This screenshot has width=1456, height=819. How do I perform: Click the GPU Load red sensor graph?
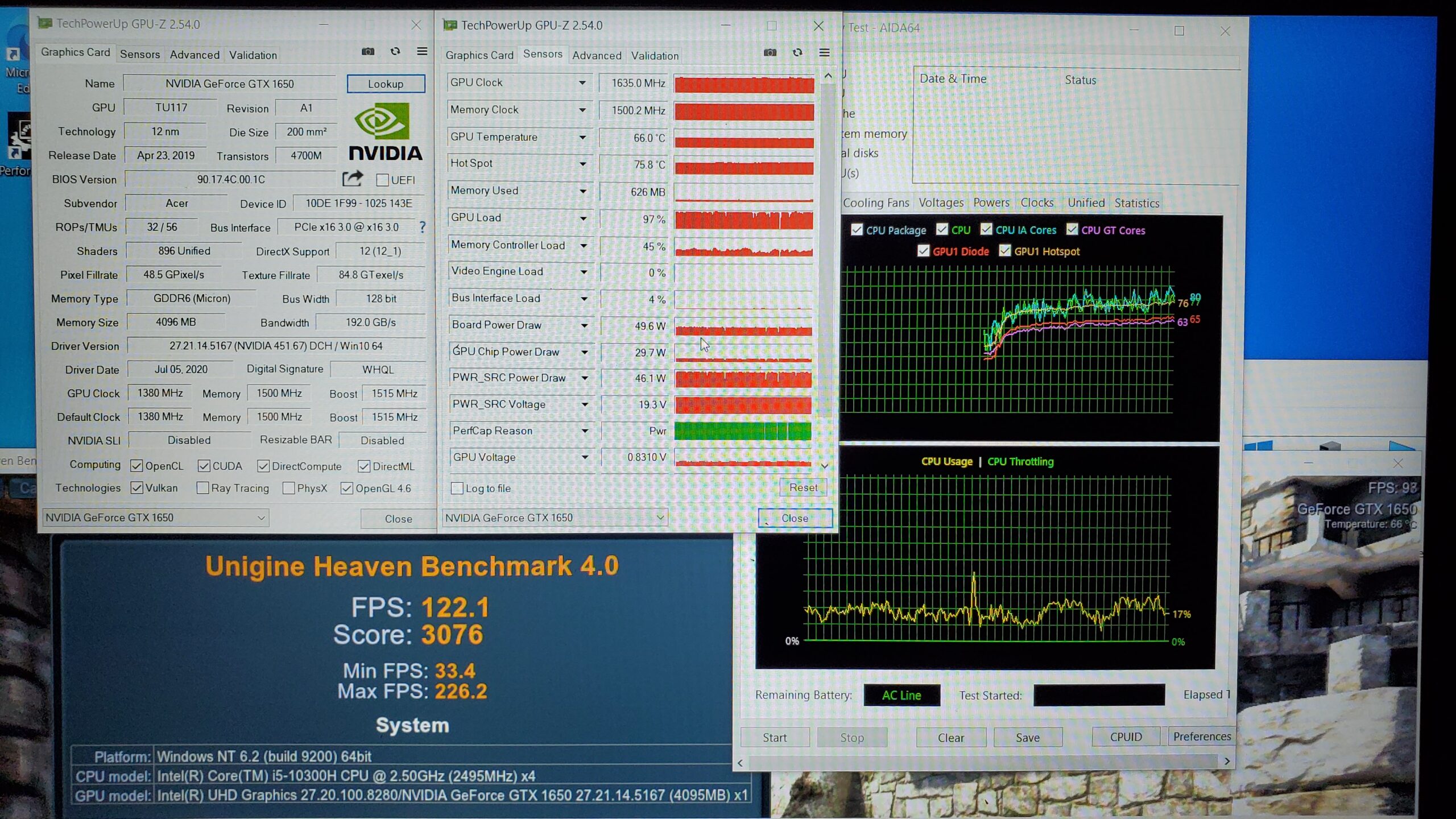point(743,220)
